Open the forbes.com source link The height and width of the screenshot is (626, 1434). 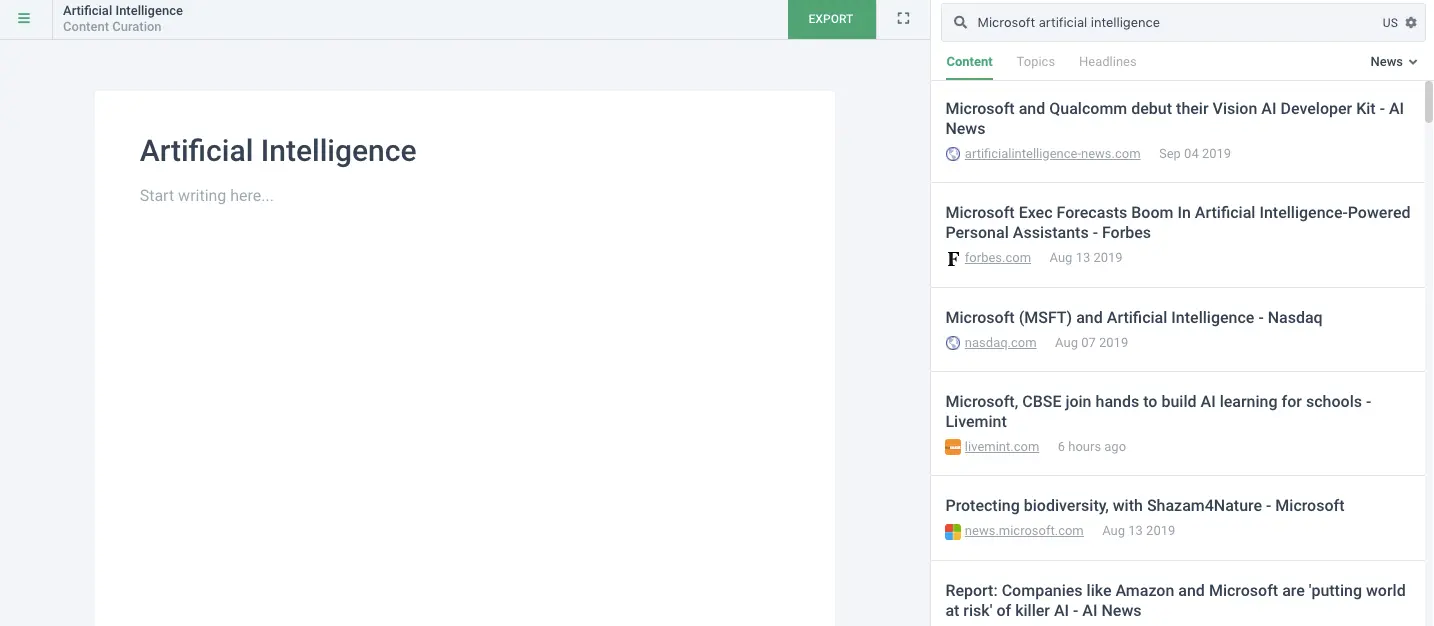pos(997,258)
